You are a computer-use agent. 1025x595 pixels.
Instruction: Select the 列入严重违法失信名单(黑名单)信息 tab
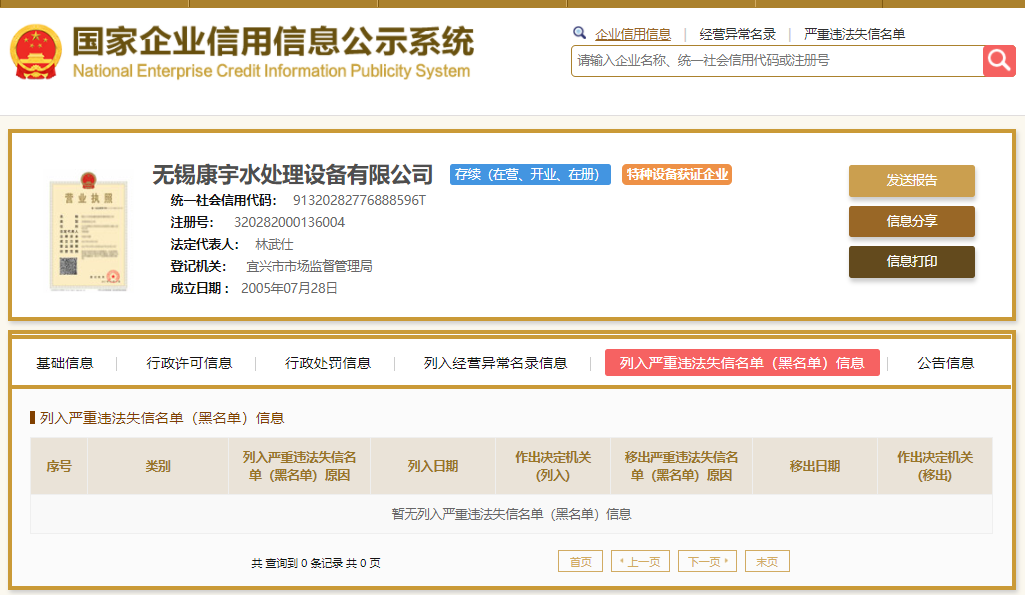[x=742, y=363]
